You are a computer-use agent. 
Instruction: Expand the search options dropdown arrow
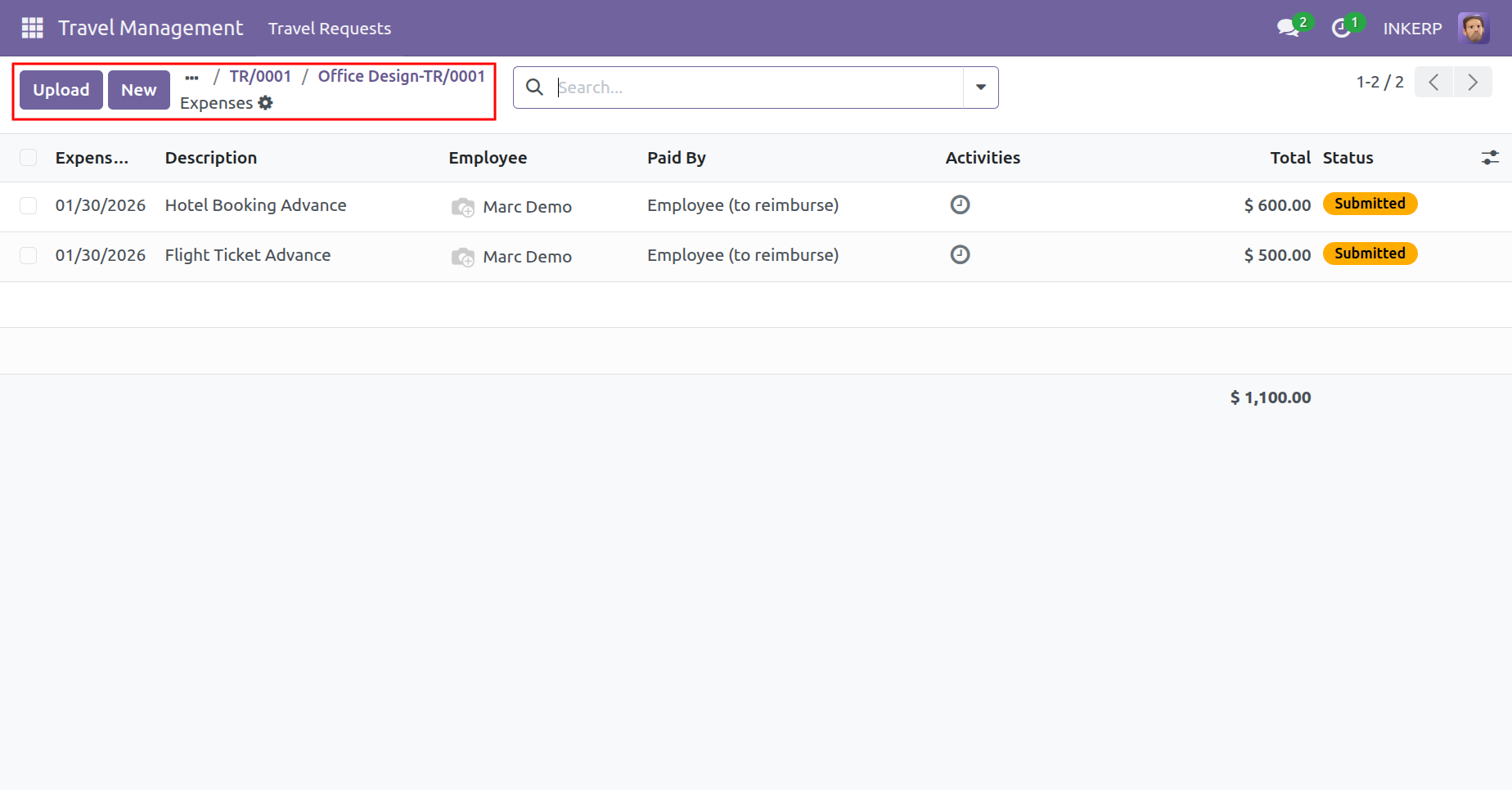[x=980, y=88]
